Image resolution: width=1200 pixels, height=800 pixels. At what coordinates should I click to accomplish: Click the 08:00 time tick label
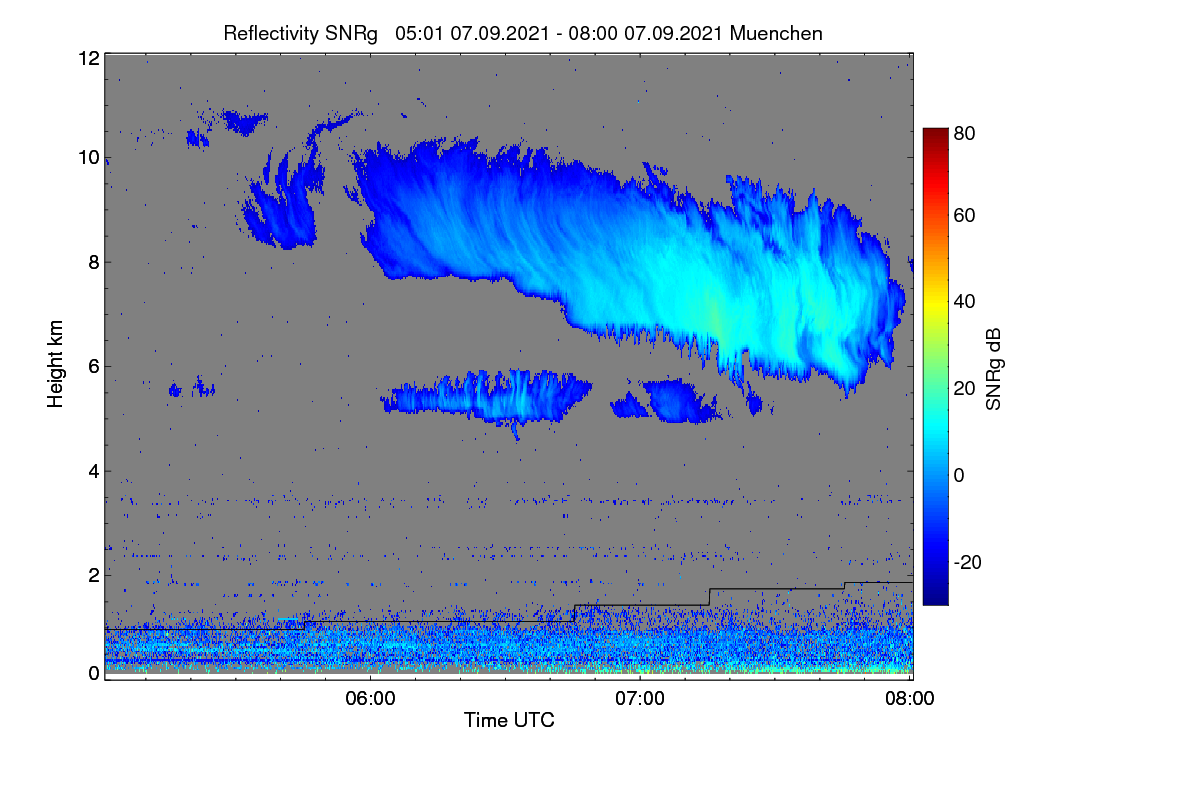pos(909,698)
